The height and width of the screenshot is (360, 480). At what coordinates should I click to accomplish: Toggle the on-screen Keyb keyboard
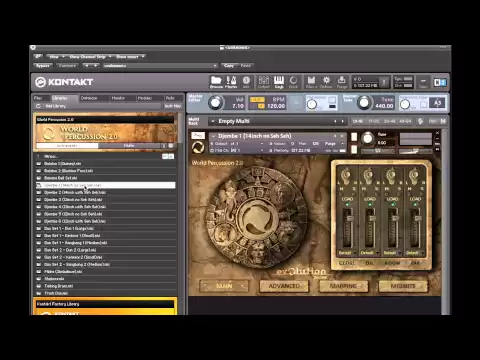pos(279,82)
